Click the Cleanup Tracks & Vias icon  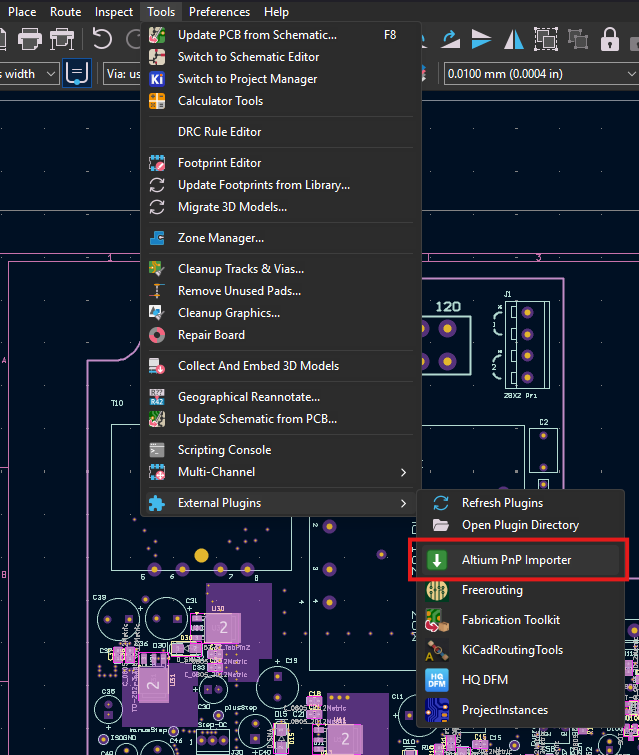[x=157, y=269]
